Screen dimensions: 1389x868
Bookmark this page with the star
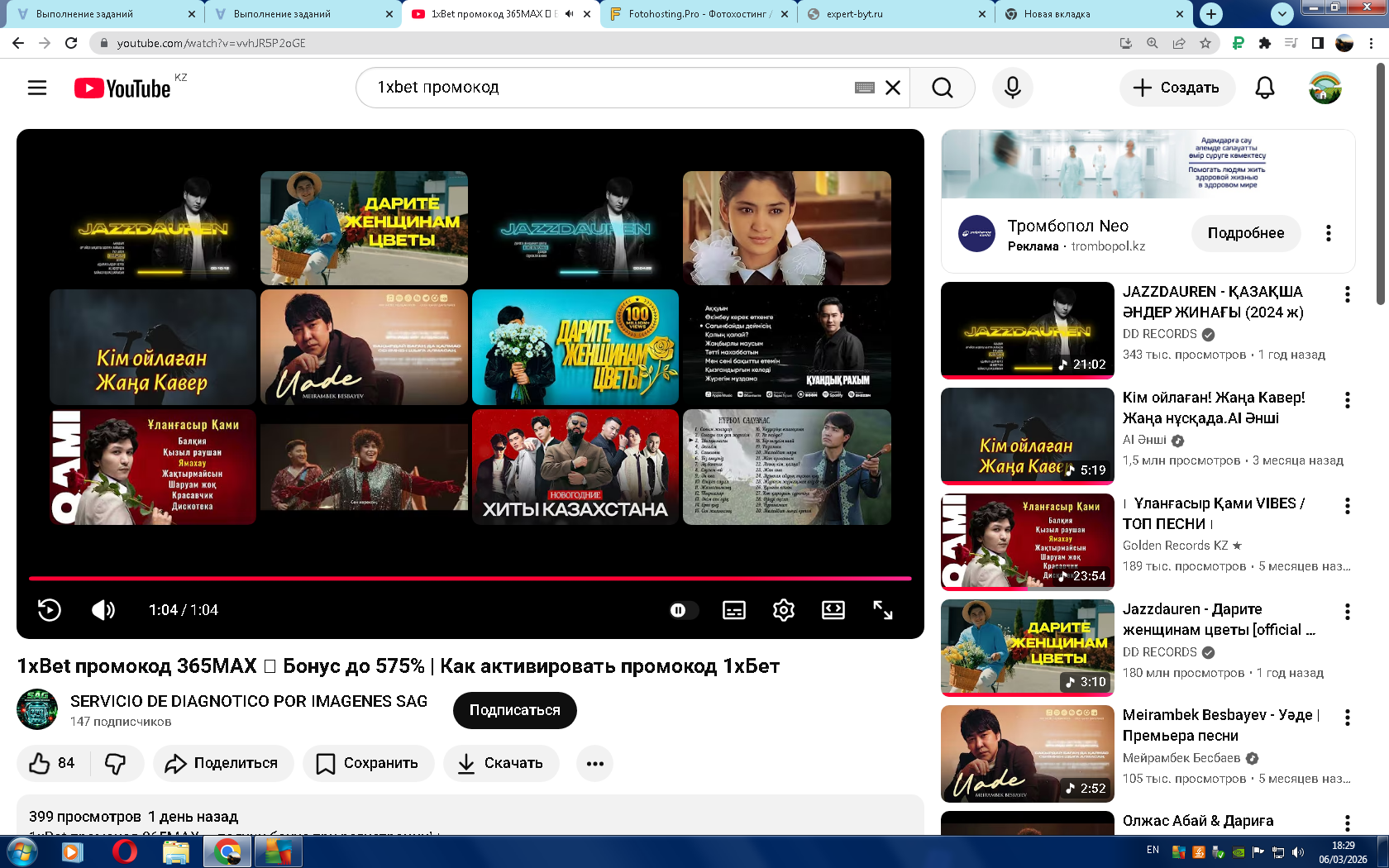point(1205,43)
